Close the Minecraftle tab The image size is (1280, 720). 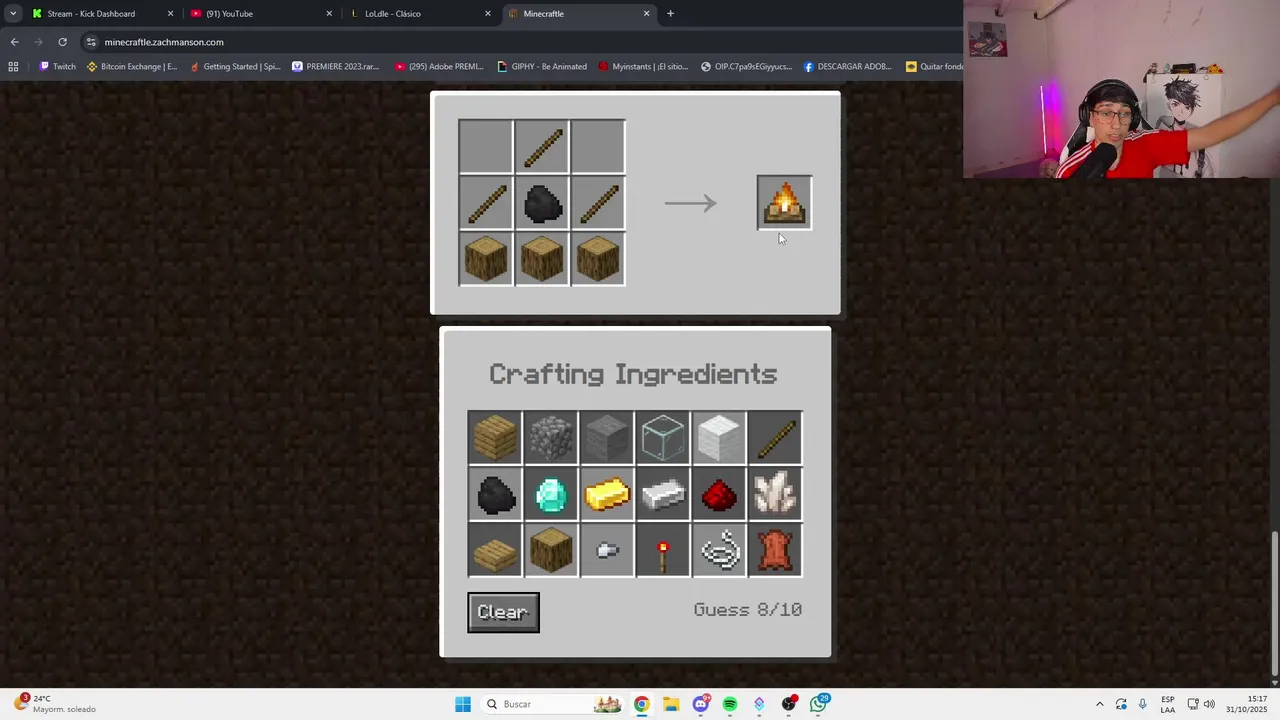(x=646, y=14)
